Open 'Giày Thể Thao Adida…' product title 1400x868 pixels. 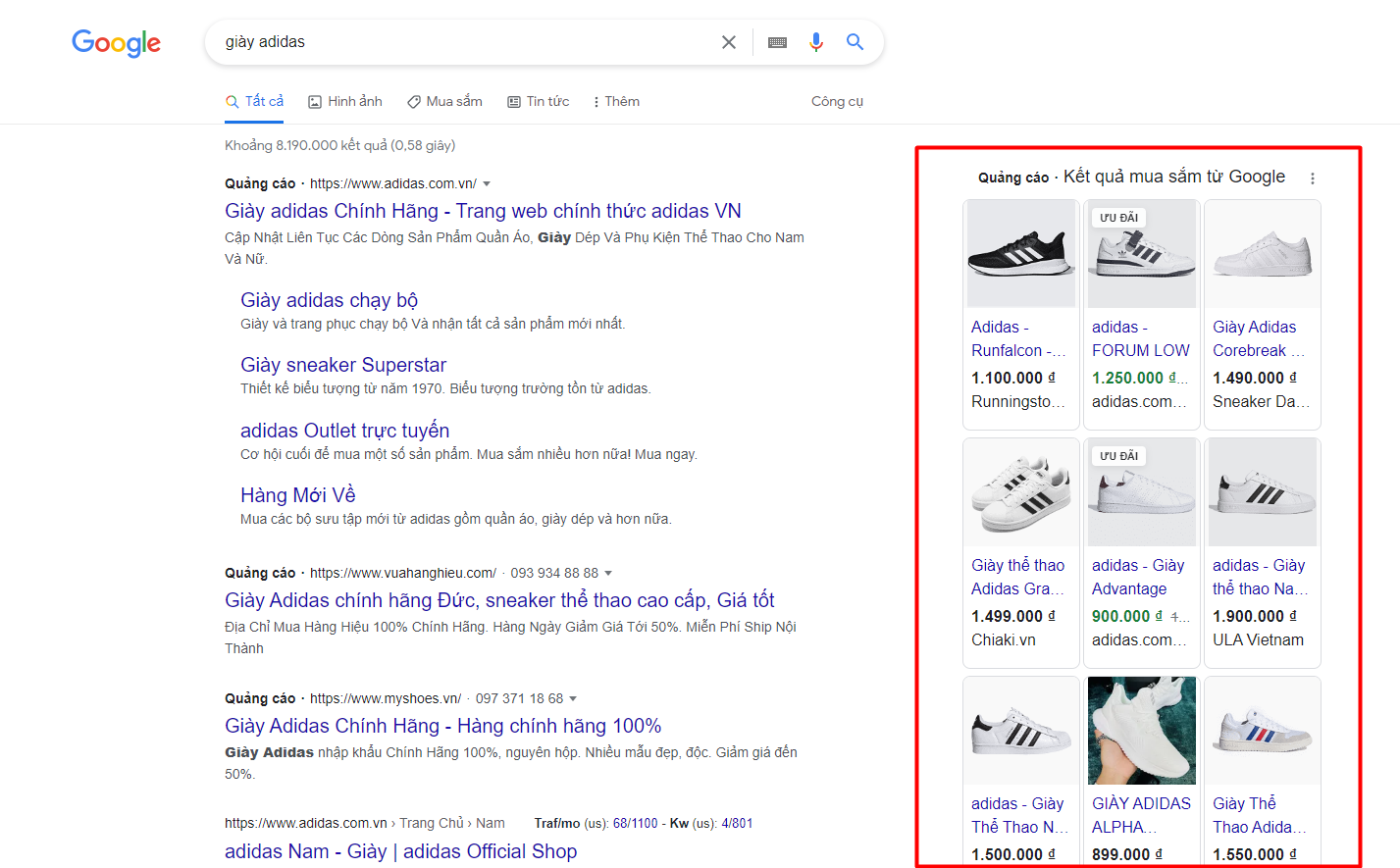pos(1259,815)
